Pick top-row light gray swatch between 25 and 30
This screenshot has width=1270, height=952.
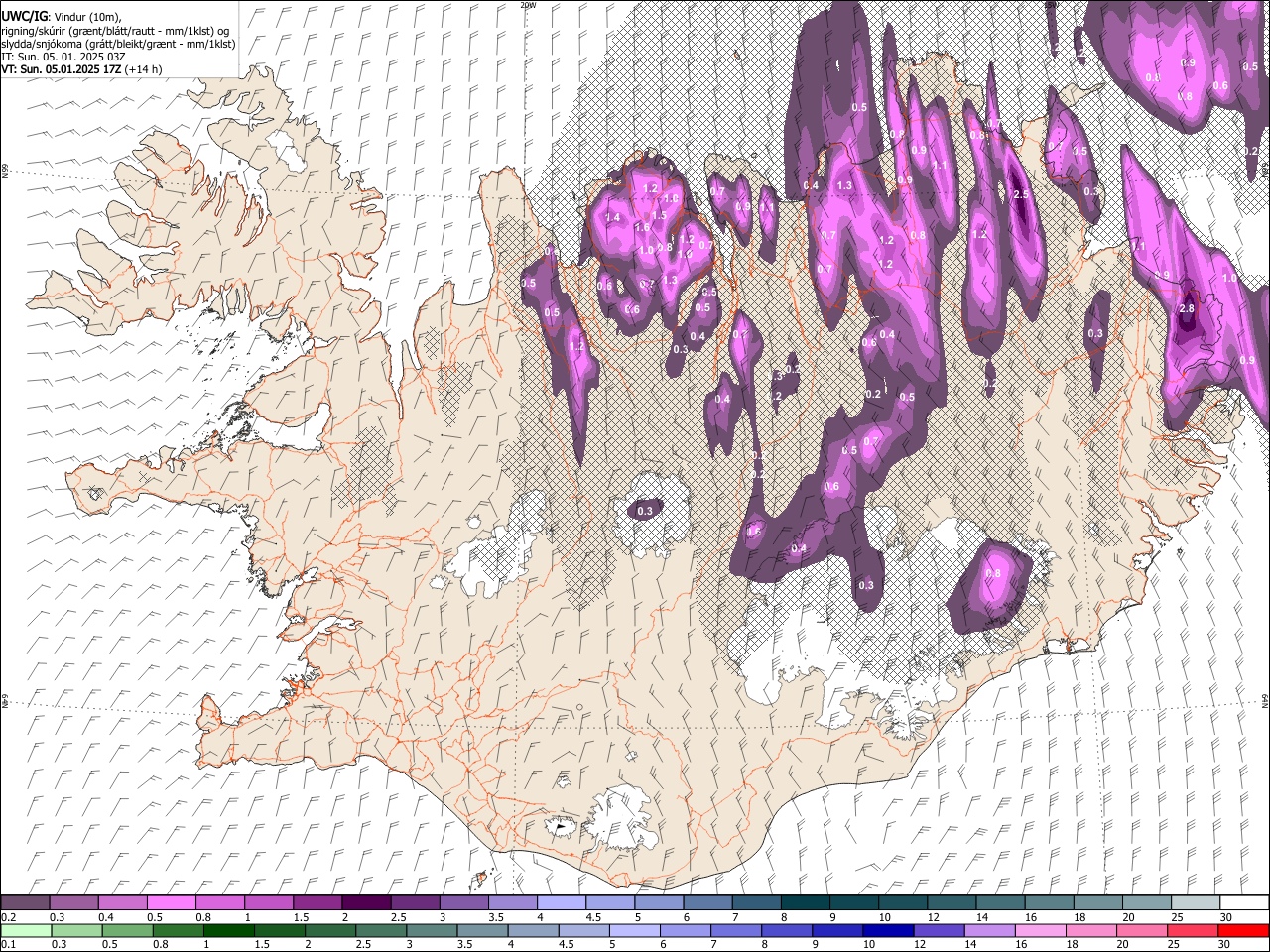point(1197,903)
